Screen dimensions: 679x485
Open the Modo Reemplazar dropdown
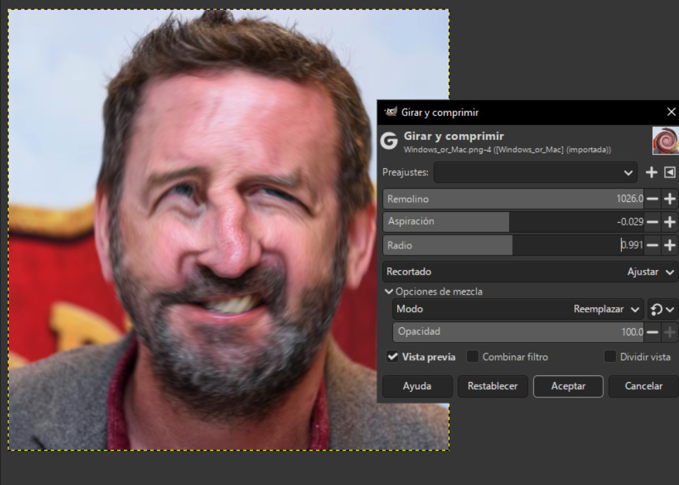pyautogui.click(x=606, y=310)
